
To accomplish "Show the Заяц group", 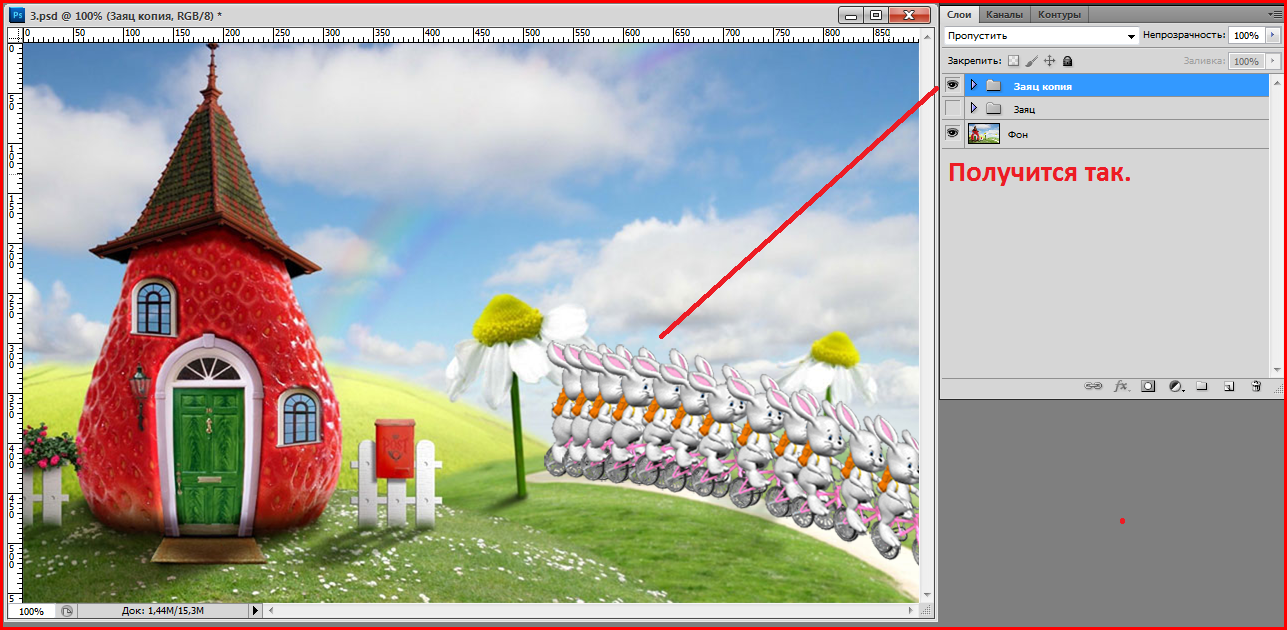I will [953, 108].
